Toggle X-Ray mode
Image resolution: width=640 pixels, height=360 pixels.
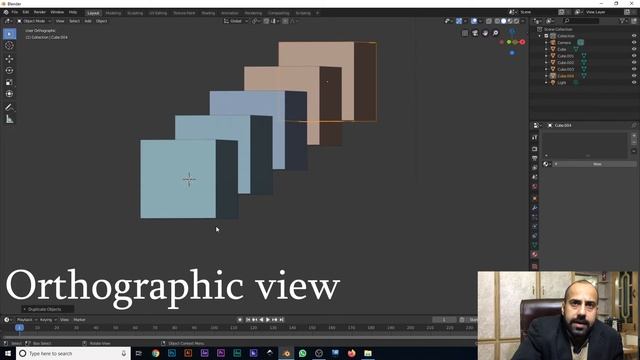point(489,21)
